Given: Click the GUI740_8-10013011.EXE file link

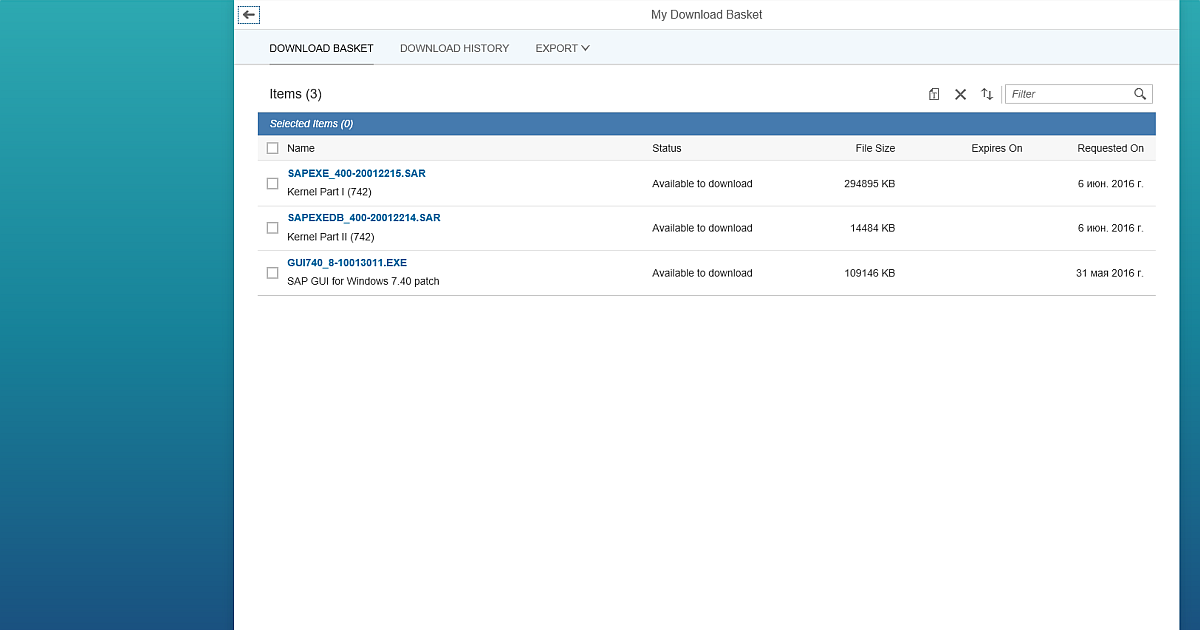Looking at the screenshot, I should coord(348,262).
